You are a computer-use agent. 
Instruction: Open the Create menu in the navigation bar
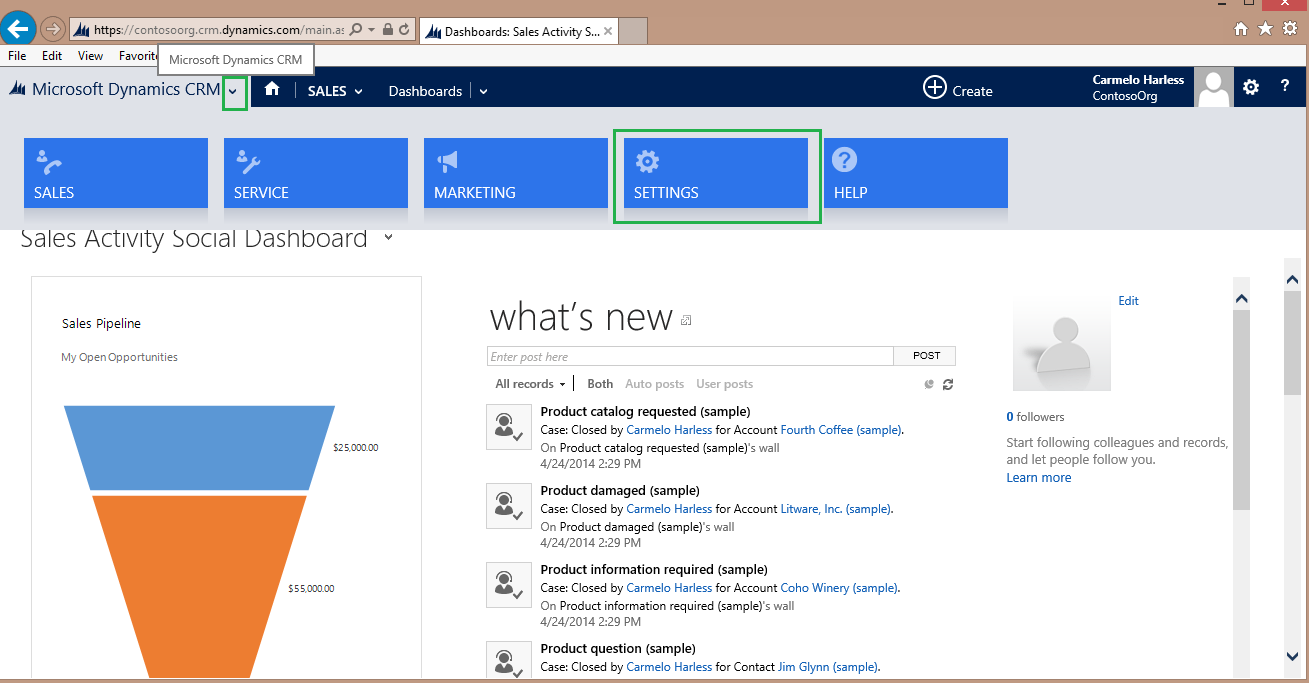point(957,88)
